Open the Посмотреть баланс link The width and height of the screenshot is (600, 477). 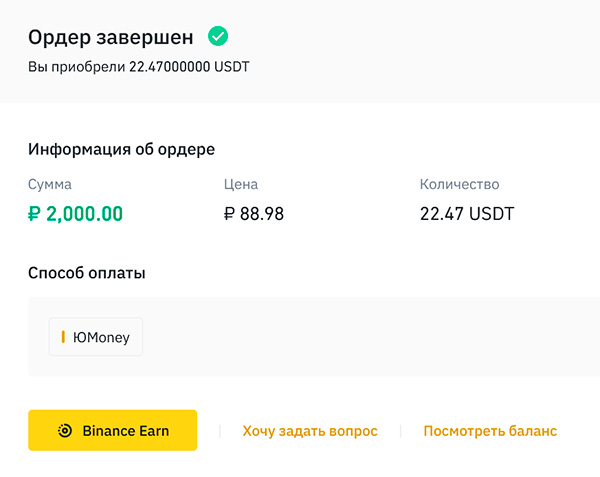click(x=490, y=431)
